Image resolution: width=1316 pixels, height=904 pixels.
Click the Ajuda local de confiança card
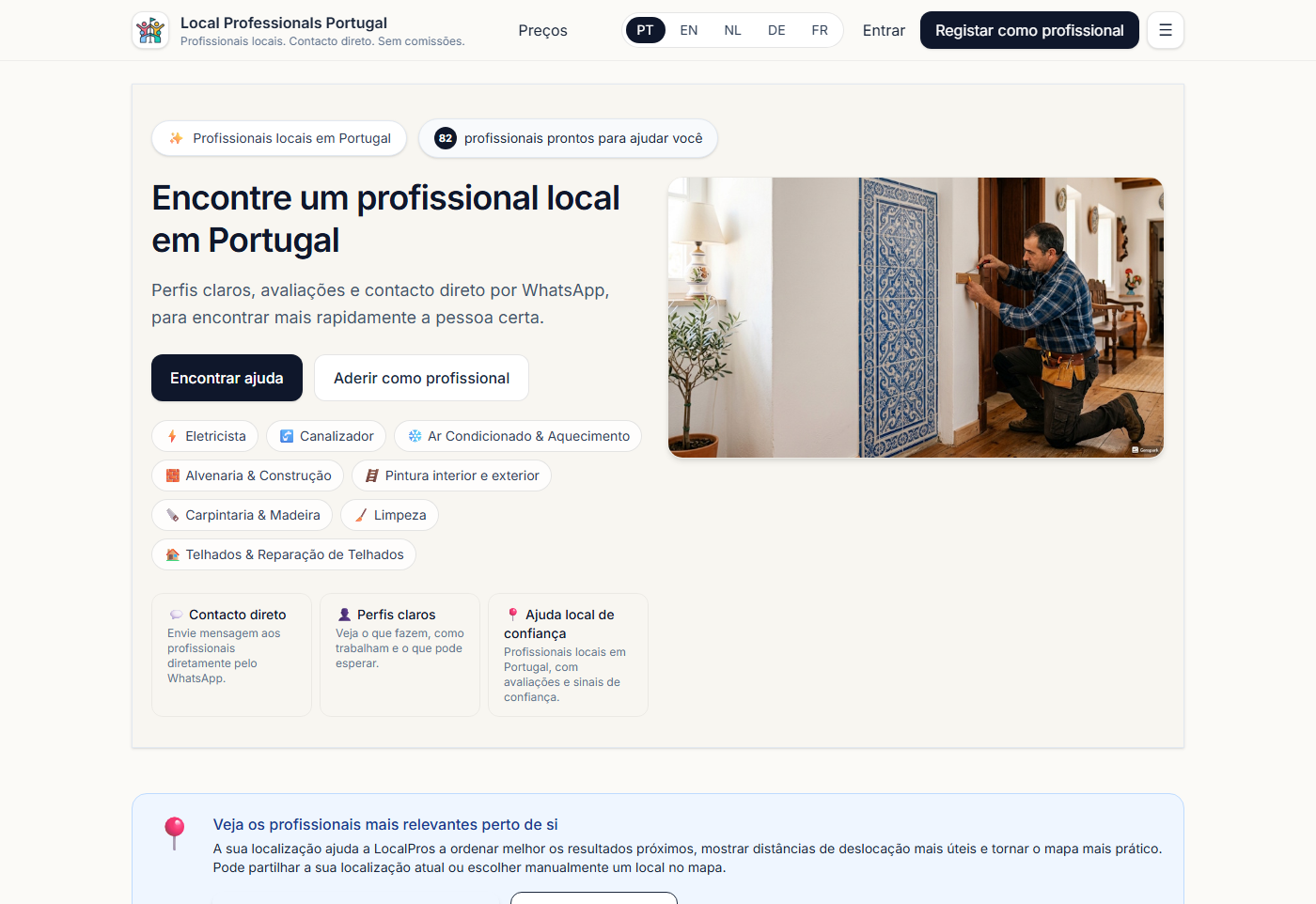tap(568, 655)
